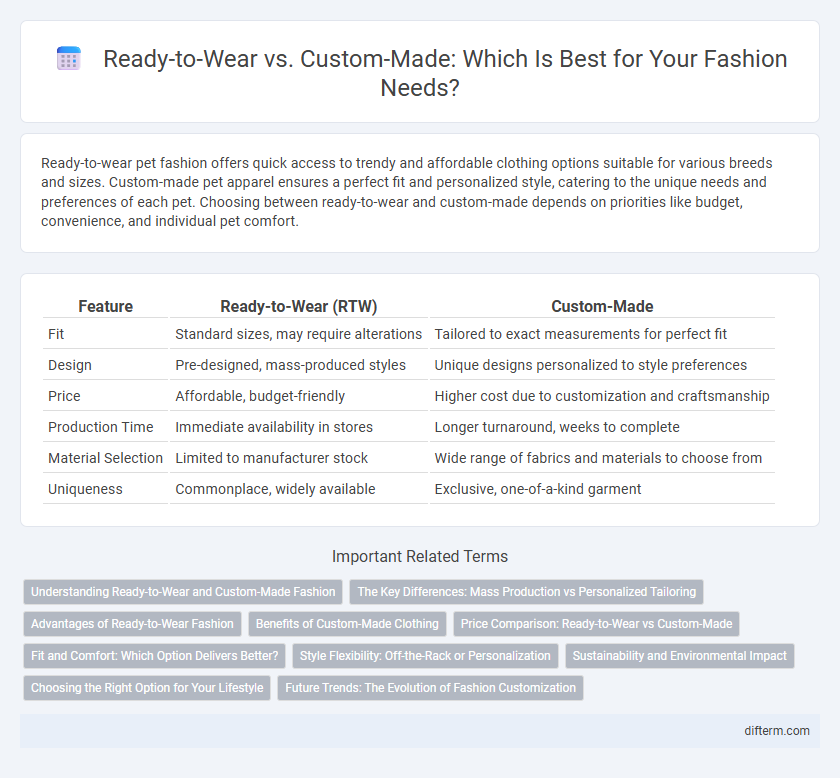This screenshot has height=778, width=840.
Task: Click 'Longer turnaround, weeks to complete' cell
Action: click(x=602, y=428)
